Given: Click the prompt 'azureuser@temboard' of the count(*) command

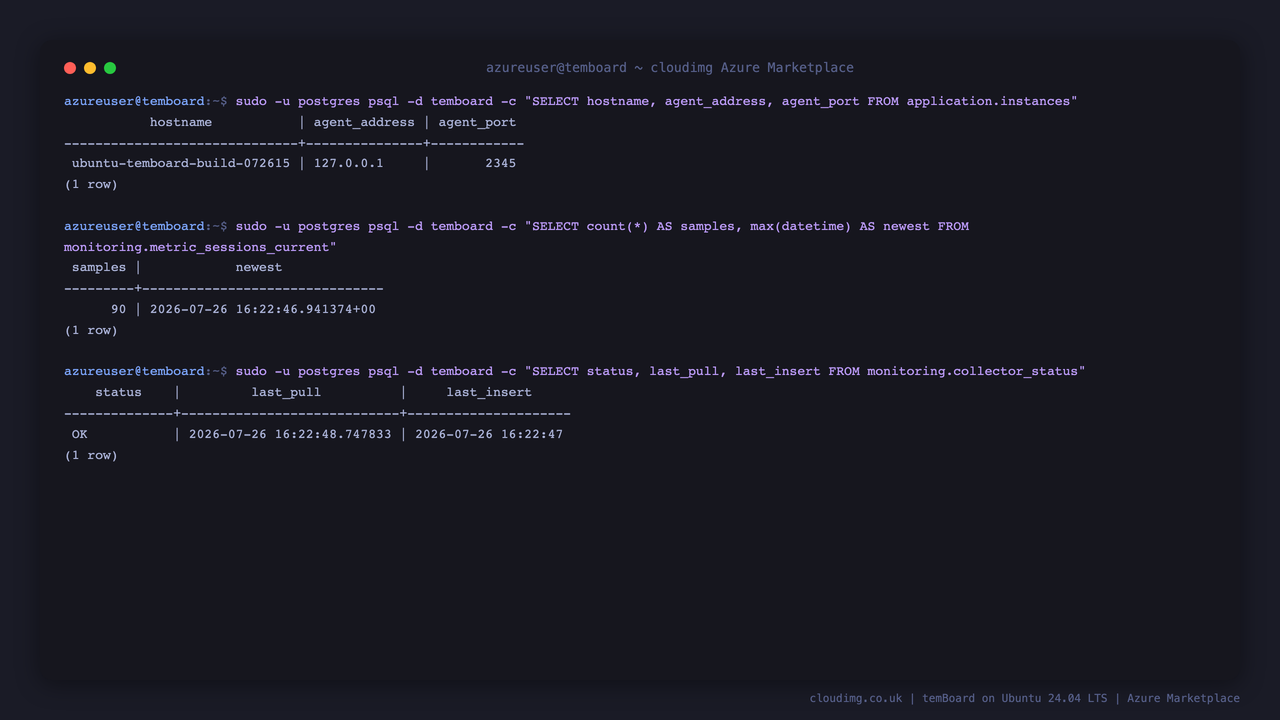Looking at the screenshot, I should click(134, 226).
